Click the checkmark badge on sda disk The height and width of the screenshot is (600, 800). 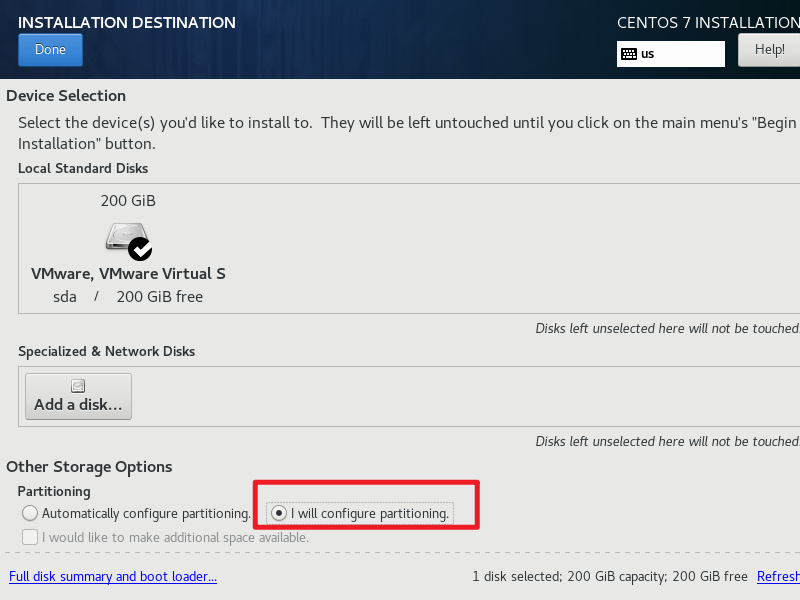pyautogui.click(x=140, y=249)
